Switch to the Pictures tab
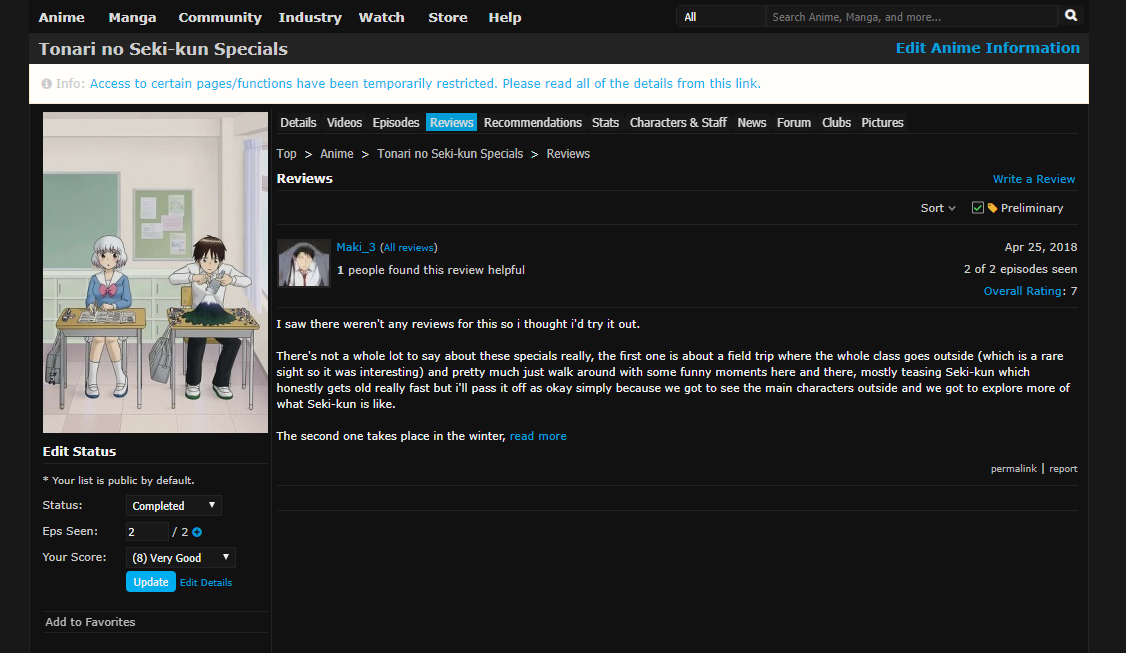 883,123
